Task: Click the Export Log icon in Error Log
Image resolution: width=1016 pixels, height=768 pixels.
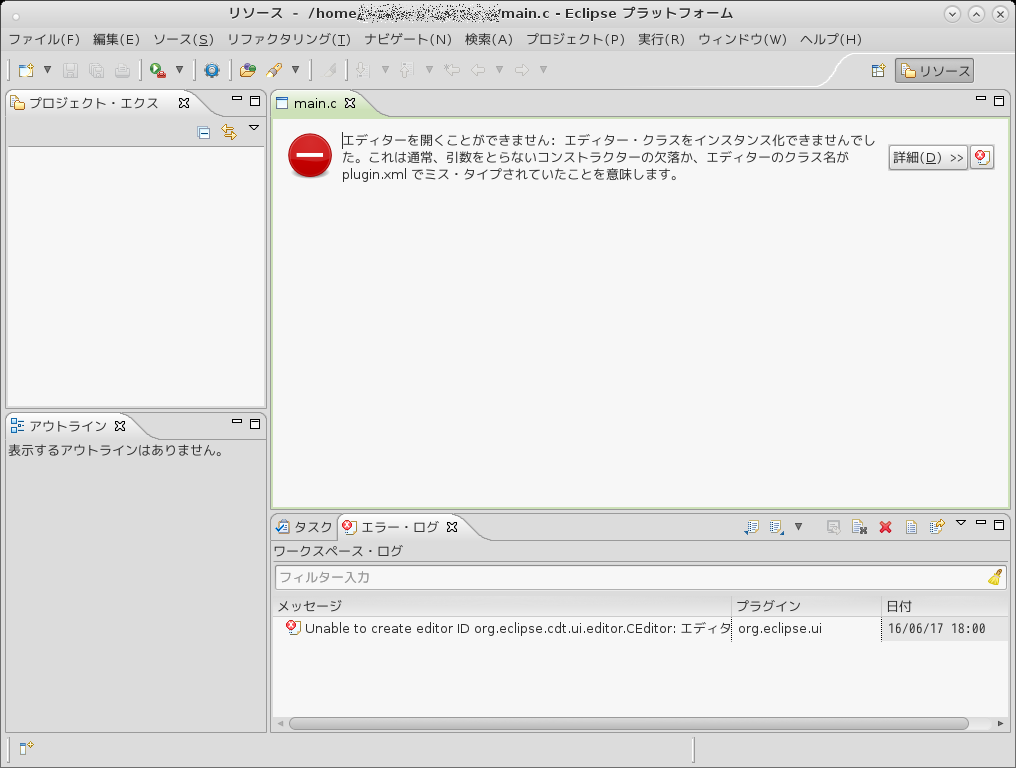Action: [751, 528]
